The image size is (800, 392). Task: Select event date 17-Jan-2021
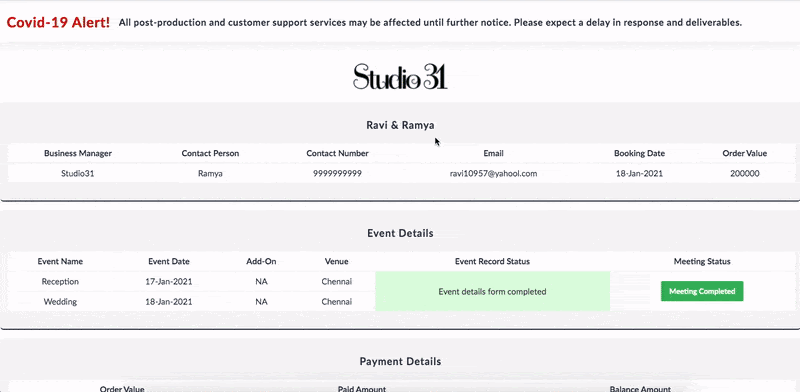coord(169,281)
